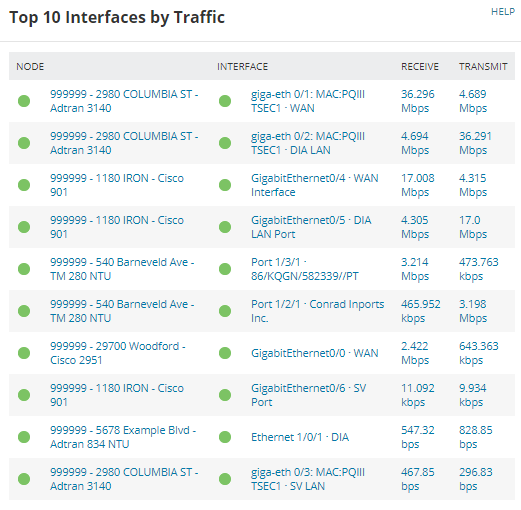Click node status dot for 29700 Woodford

point(24,353)
